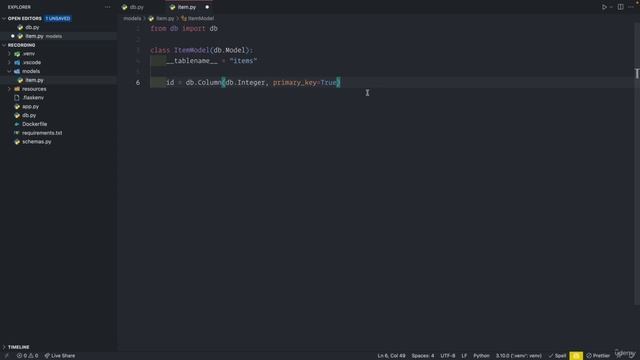Click the 1 unsaved badge
This screenshot has width=640, height=360.
tap(58, 18)
